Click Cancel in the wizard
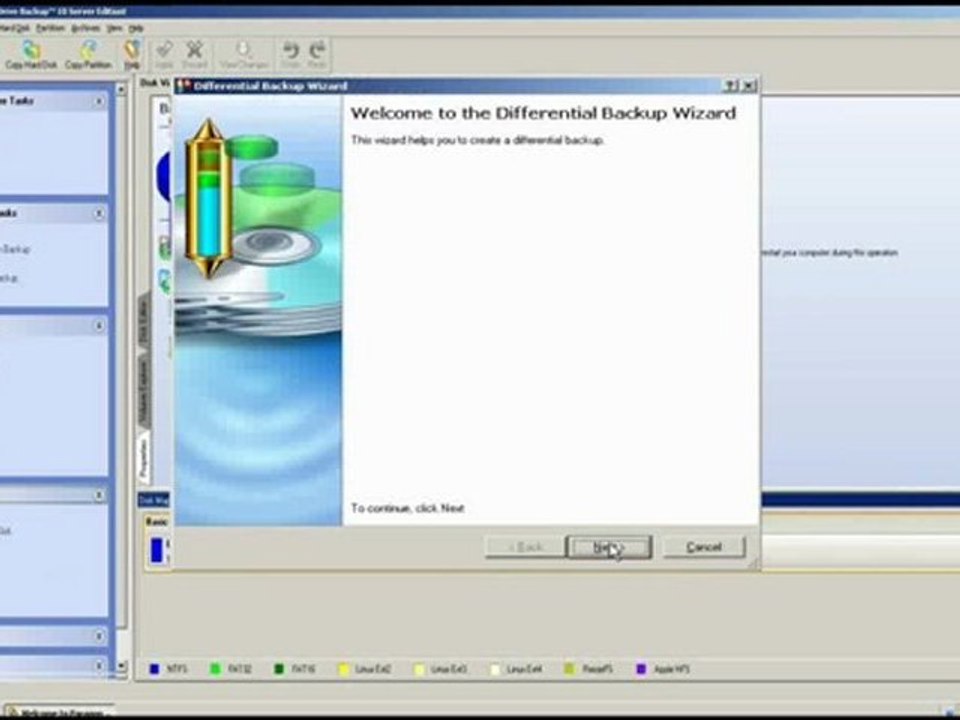 point(704,547)
